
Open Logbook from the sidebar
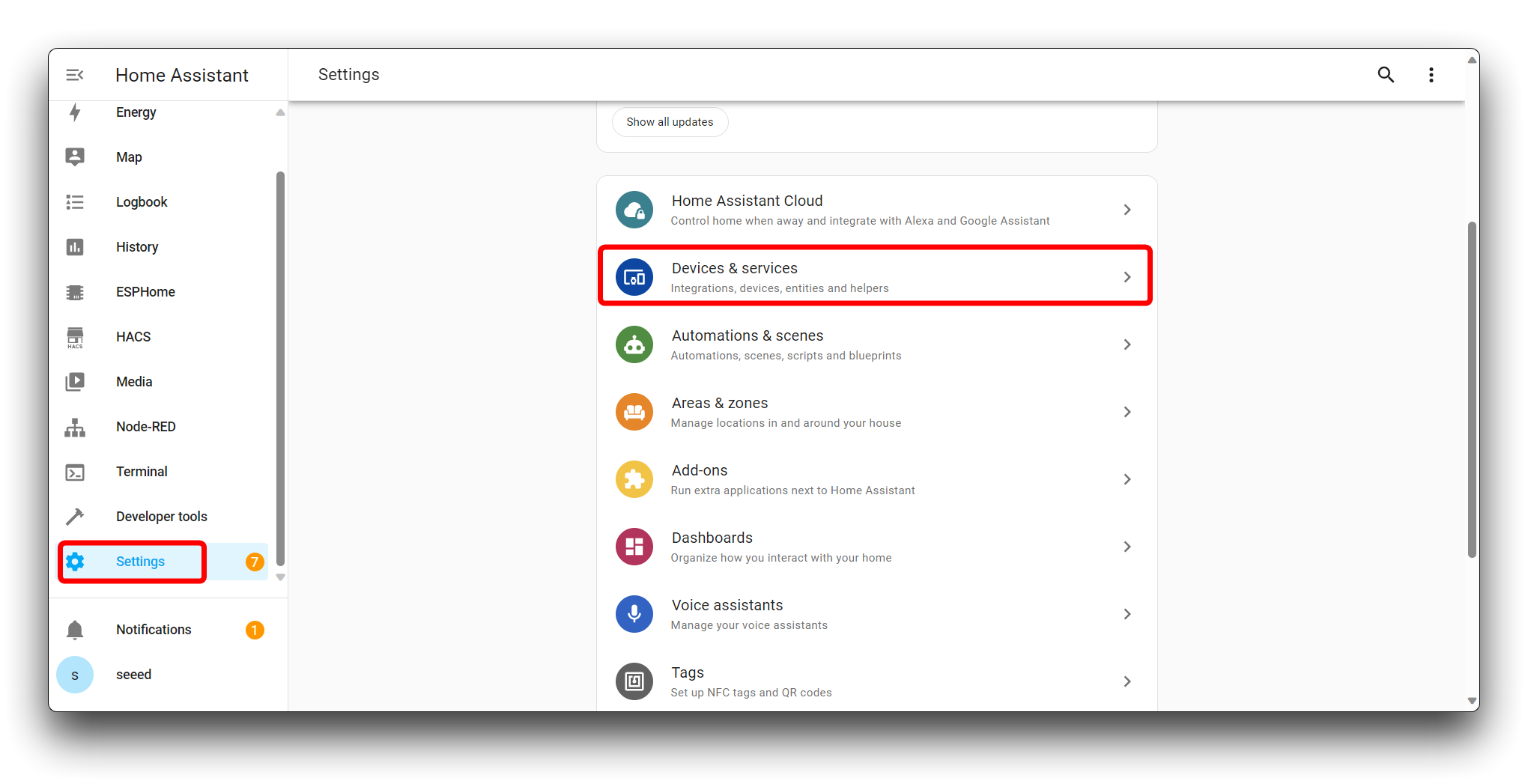click(x=163, y=202)
